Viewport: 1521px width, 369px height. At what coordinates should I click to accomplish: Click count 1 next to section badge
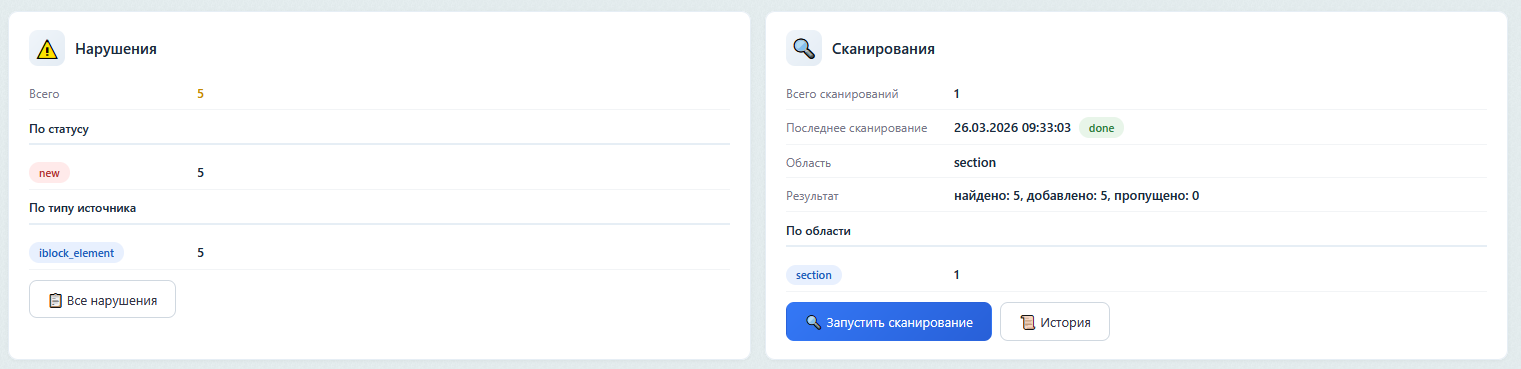point(957,275)
